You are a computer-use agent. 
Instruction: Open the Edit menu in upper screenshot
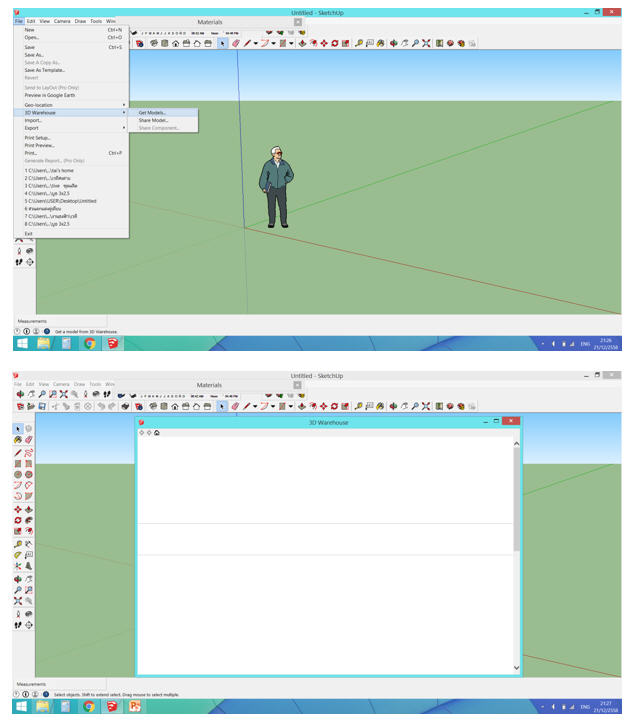tap(31, 21)
